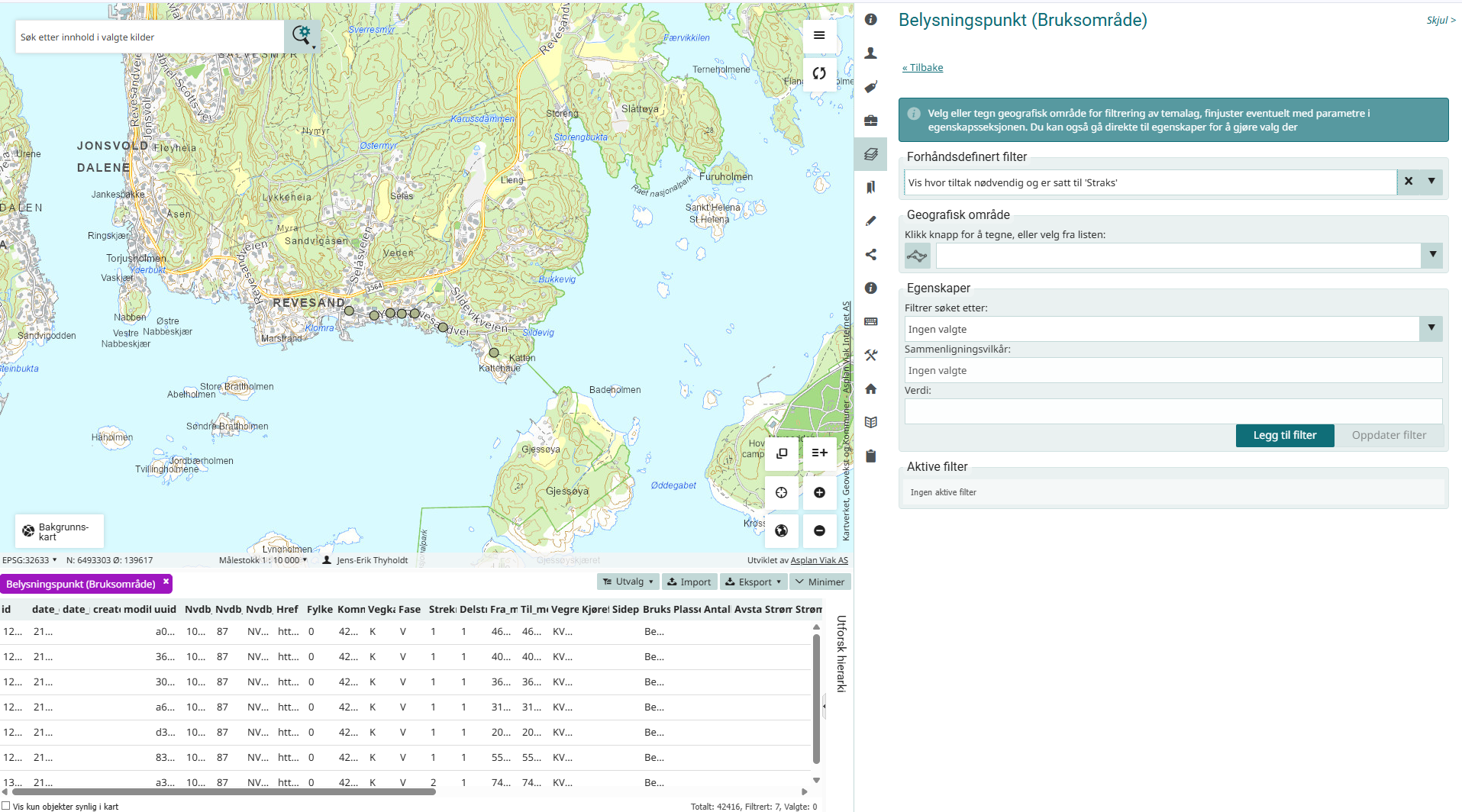Click the pencil drawing tool in sidebar
Viewport: 1462px width, 812px height.
(x=870, y=221)
